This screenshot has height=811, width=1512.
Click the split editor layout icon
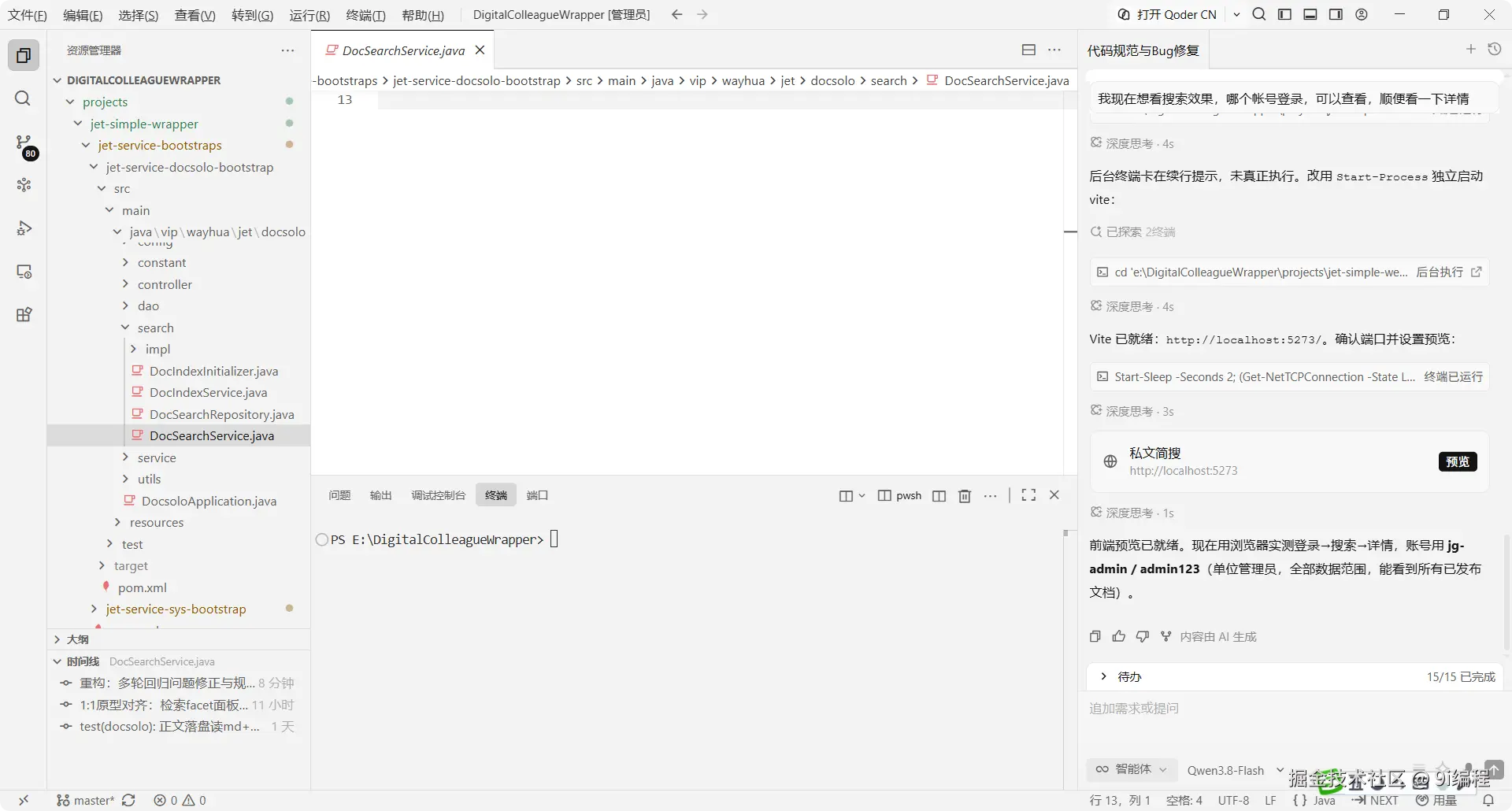(x=1028, y=50)
